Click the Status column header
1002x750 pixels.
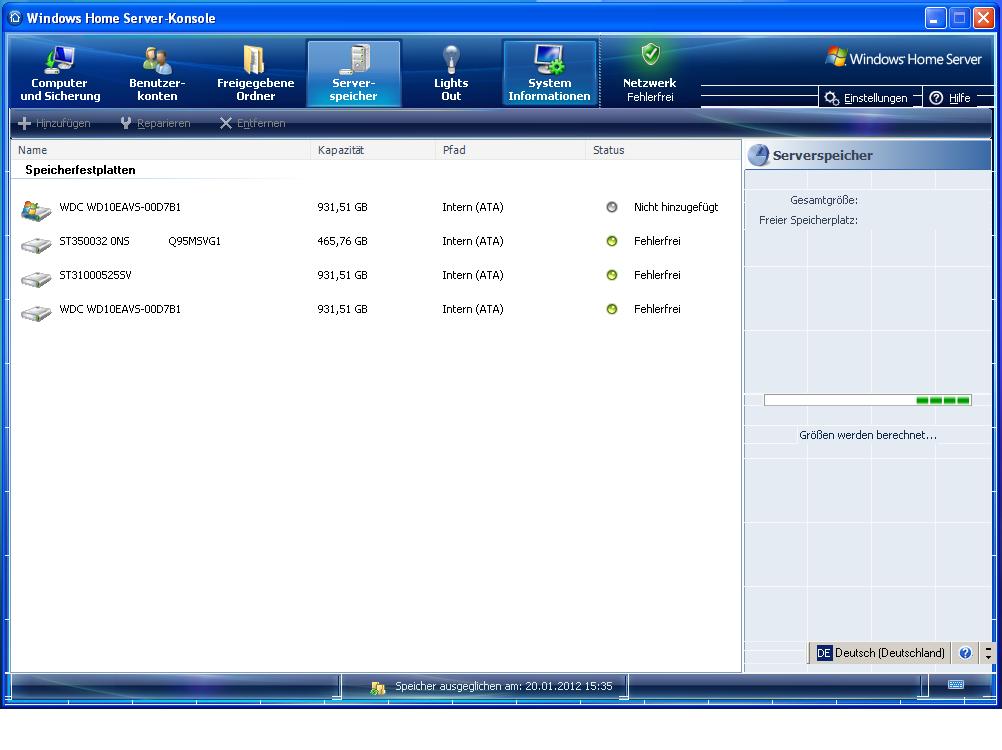click(663, 150)
